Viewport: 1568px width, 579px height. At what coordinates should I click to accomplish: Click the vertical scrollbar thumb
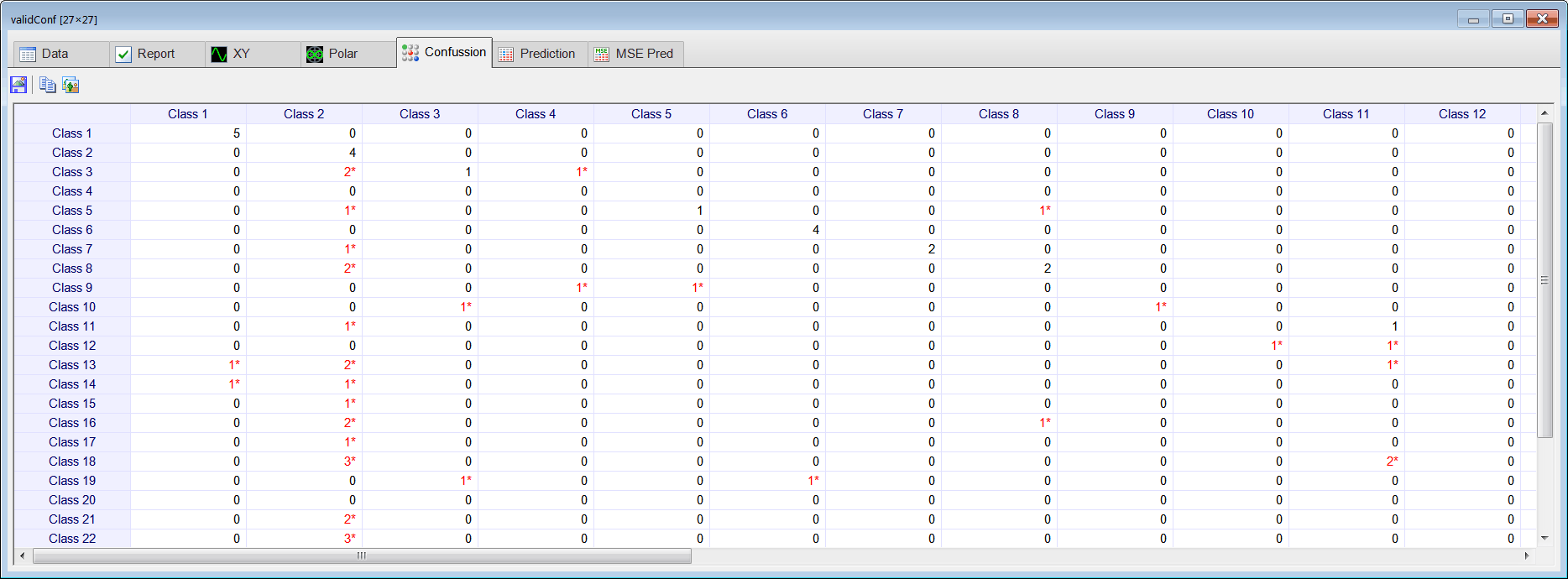[1544, 279]
